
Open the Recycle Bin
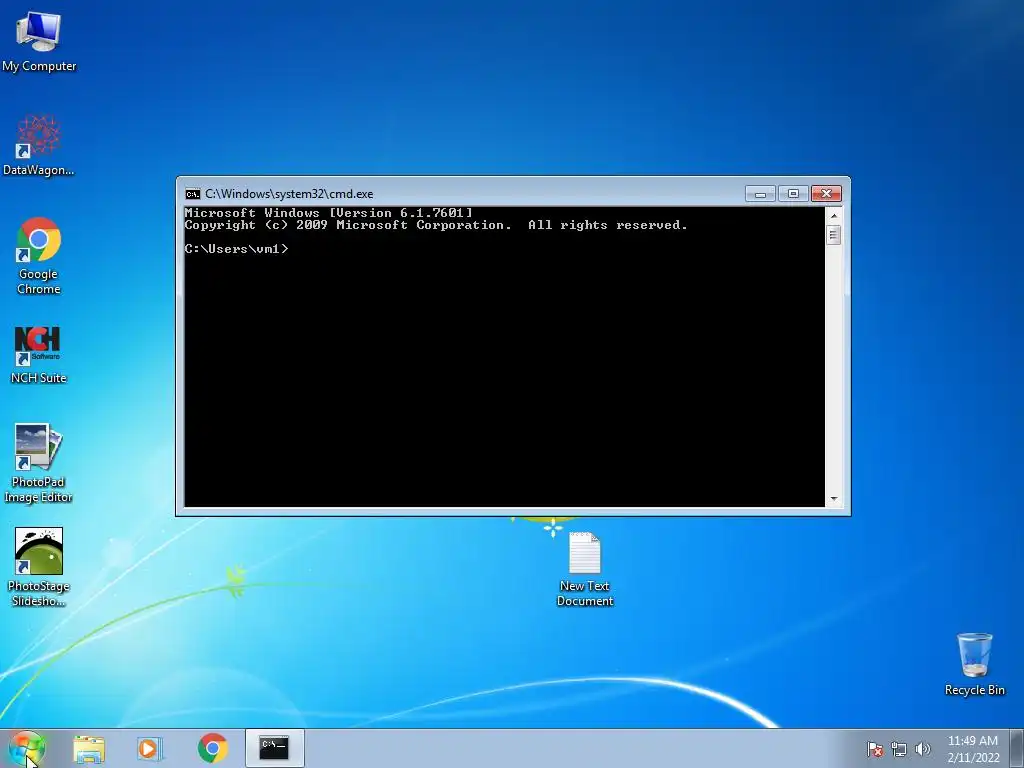[x=974, y=664]
